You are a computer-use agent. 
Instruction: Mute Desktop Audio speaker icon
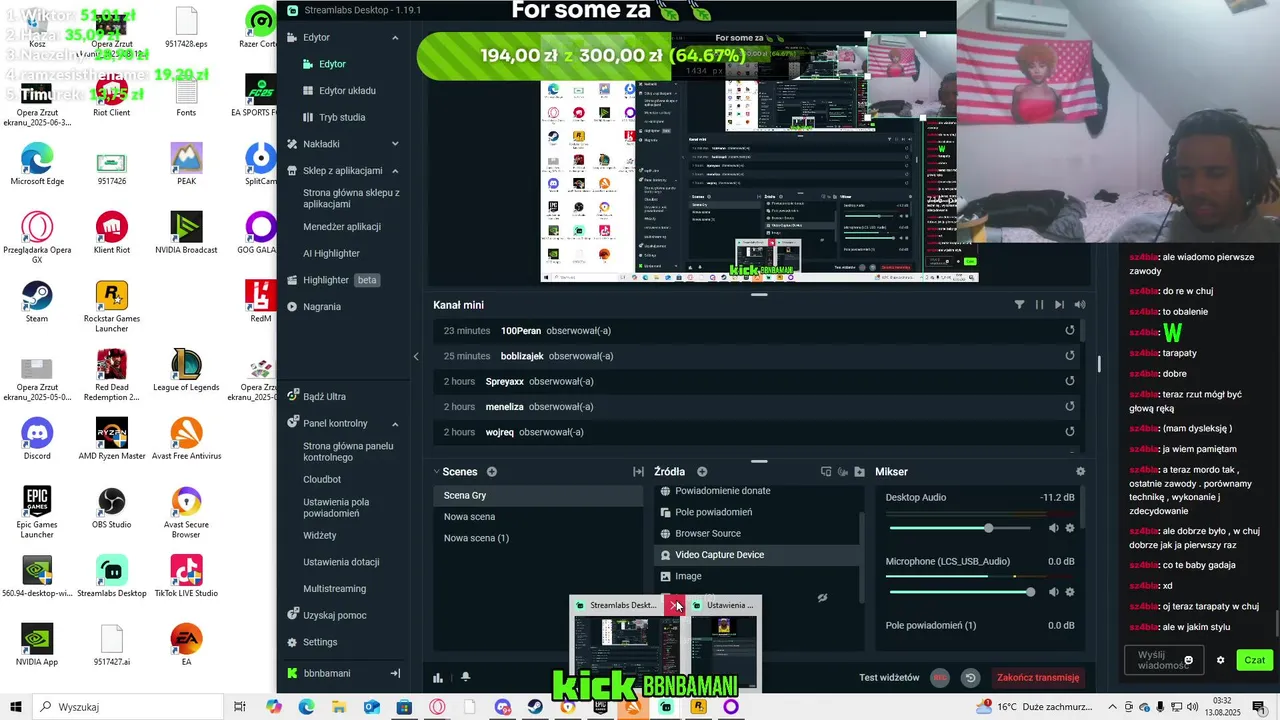coord(1053,528)
